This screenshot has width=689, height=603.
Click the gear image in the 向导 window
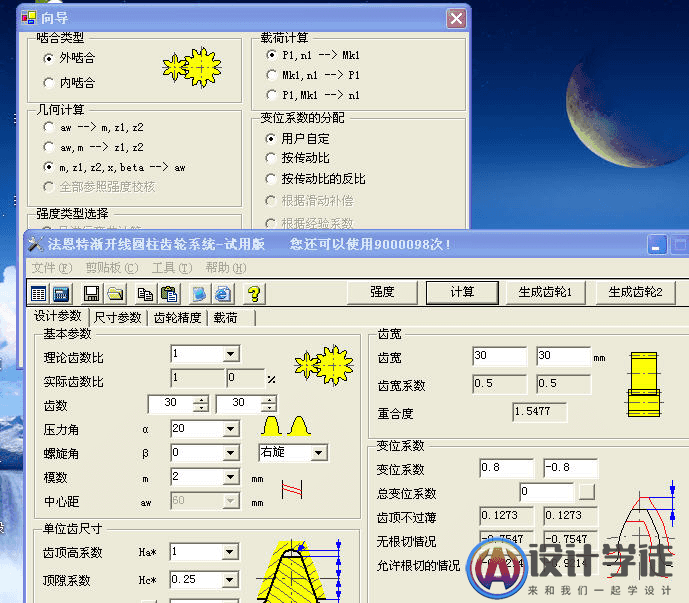pos(192,68)
